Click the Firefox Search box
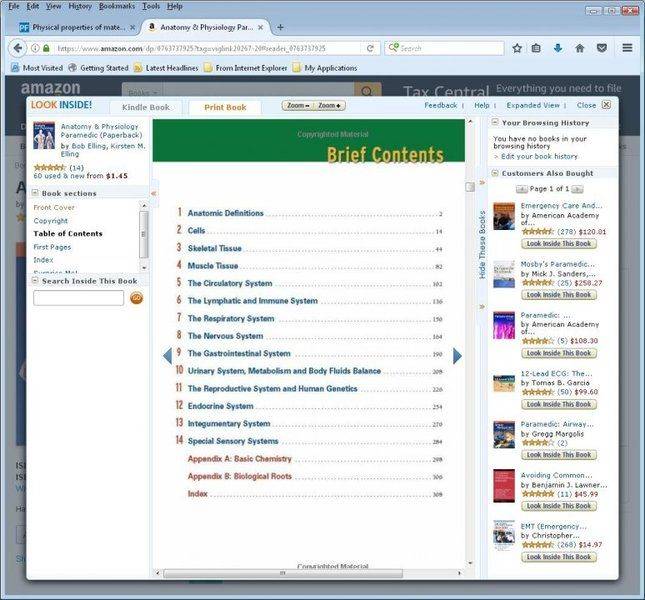This screenshot has width=645, height=600. coord(444,48)
